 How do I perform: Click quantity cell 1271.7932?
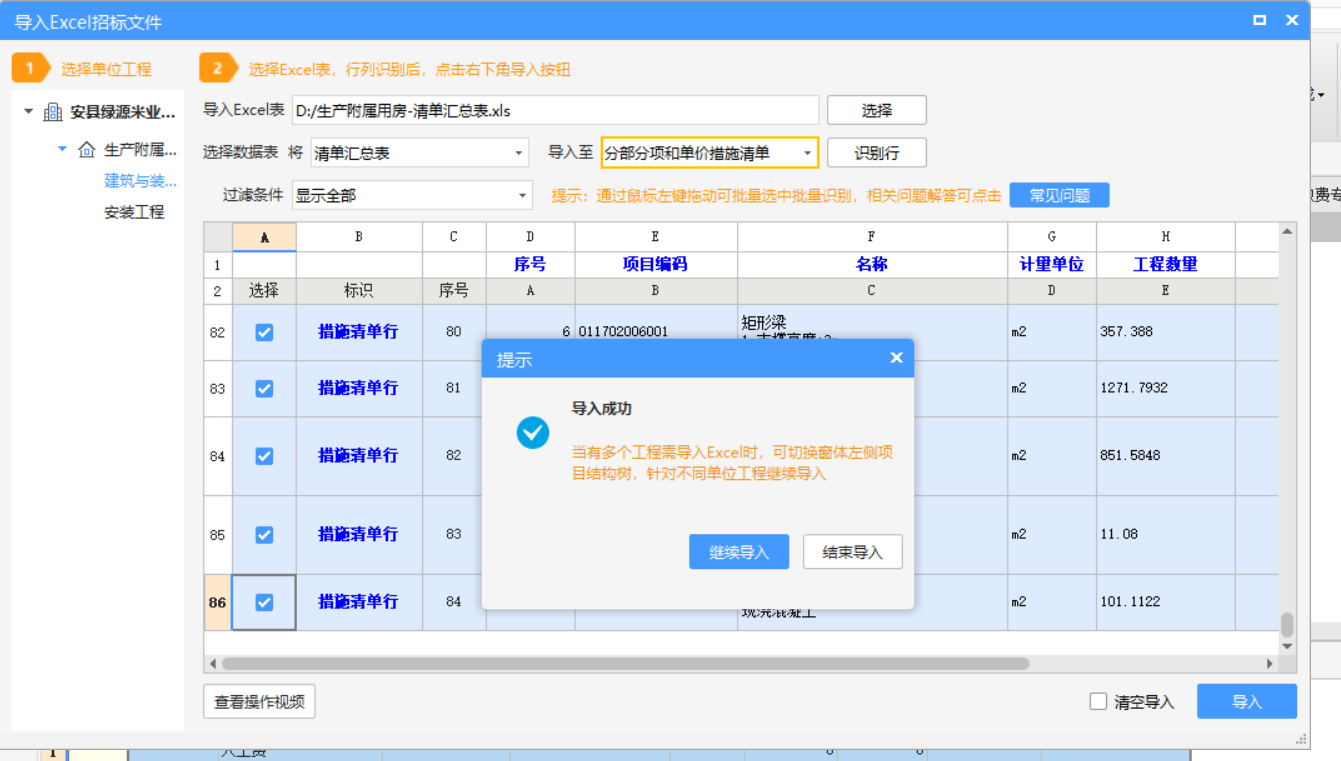[1166, 388]
